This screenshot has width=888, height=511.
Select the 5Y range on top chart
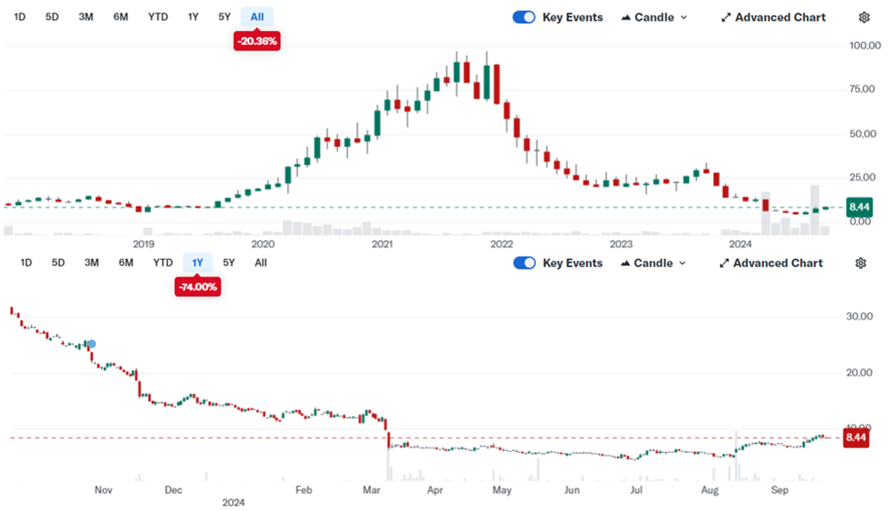click(224, 17)
